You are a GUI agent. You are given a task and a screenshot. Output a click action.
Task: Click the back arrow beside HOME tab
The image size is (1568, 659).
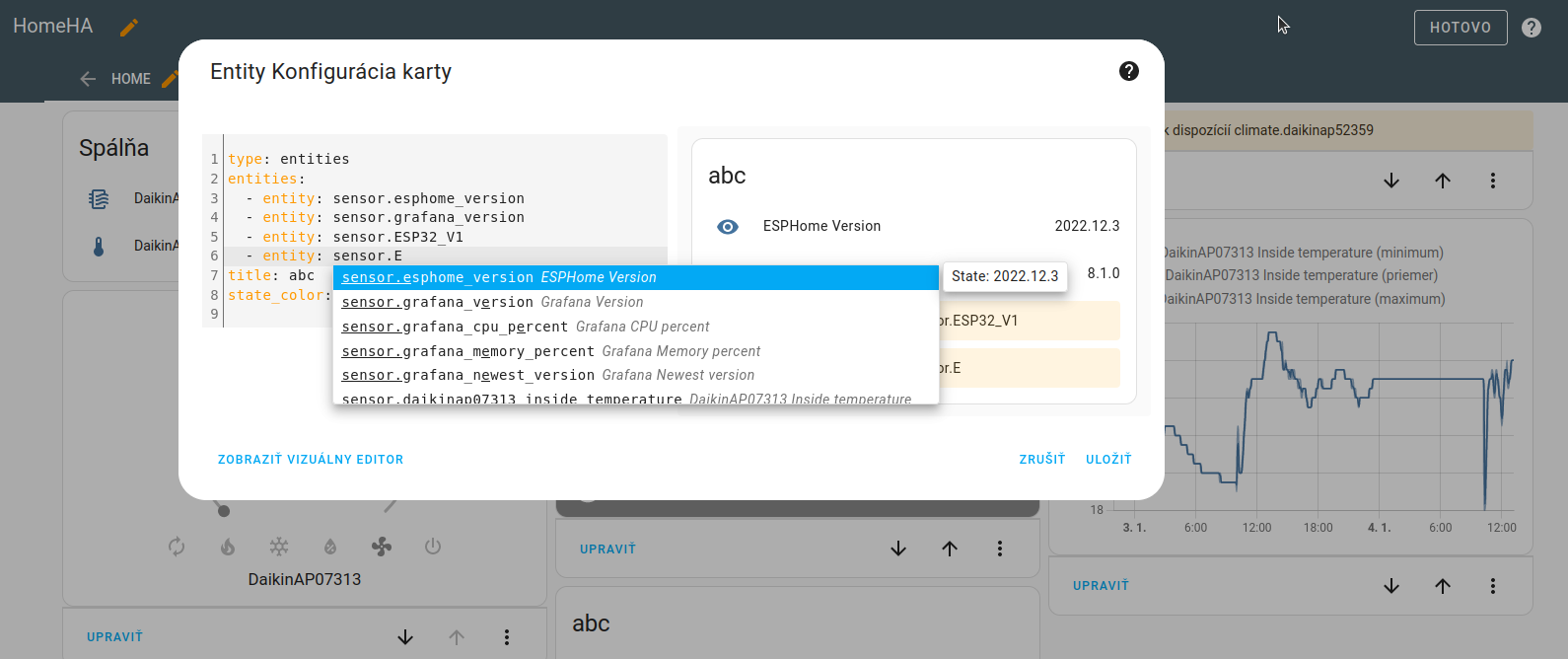[88, 79]
